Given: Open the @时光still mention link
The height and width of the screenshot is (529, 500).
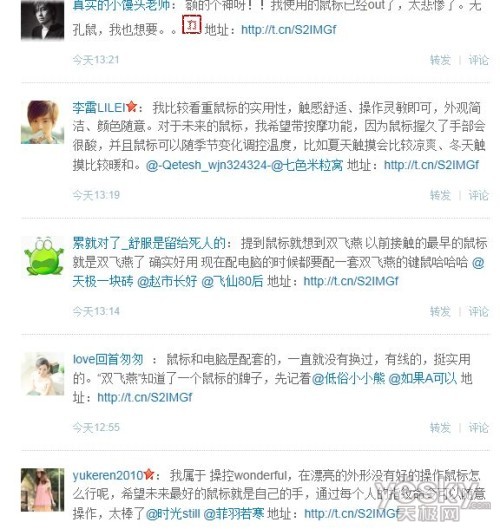Looking at the screenshot, I should 173,514.
